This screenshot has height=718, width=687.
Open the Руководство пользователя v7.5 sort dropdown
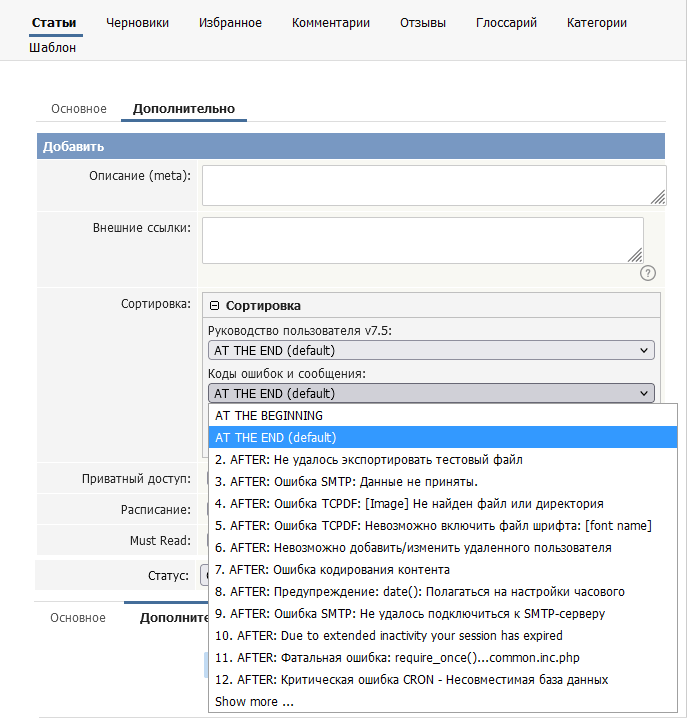(431, 351)
